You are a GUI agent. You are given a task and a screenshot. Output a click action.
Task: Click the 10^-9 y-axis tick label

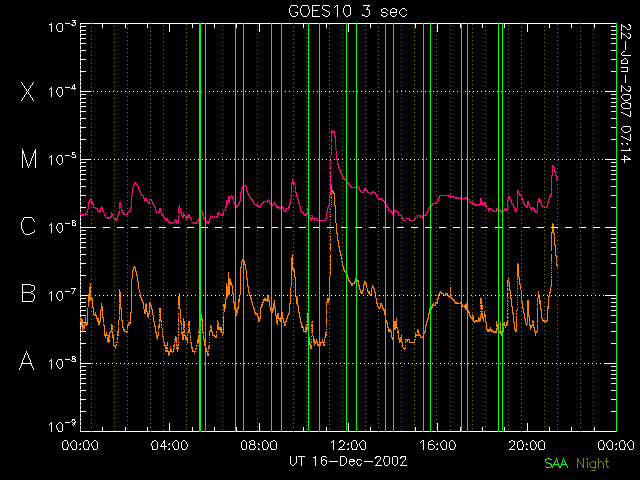click(62, 426)
